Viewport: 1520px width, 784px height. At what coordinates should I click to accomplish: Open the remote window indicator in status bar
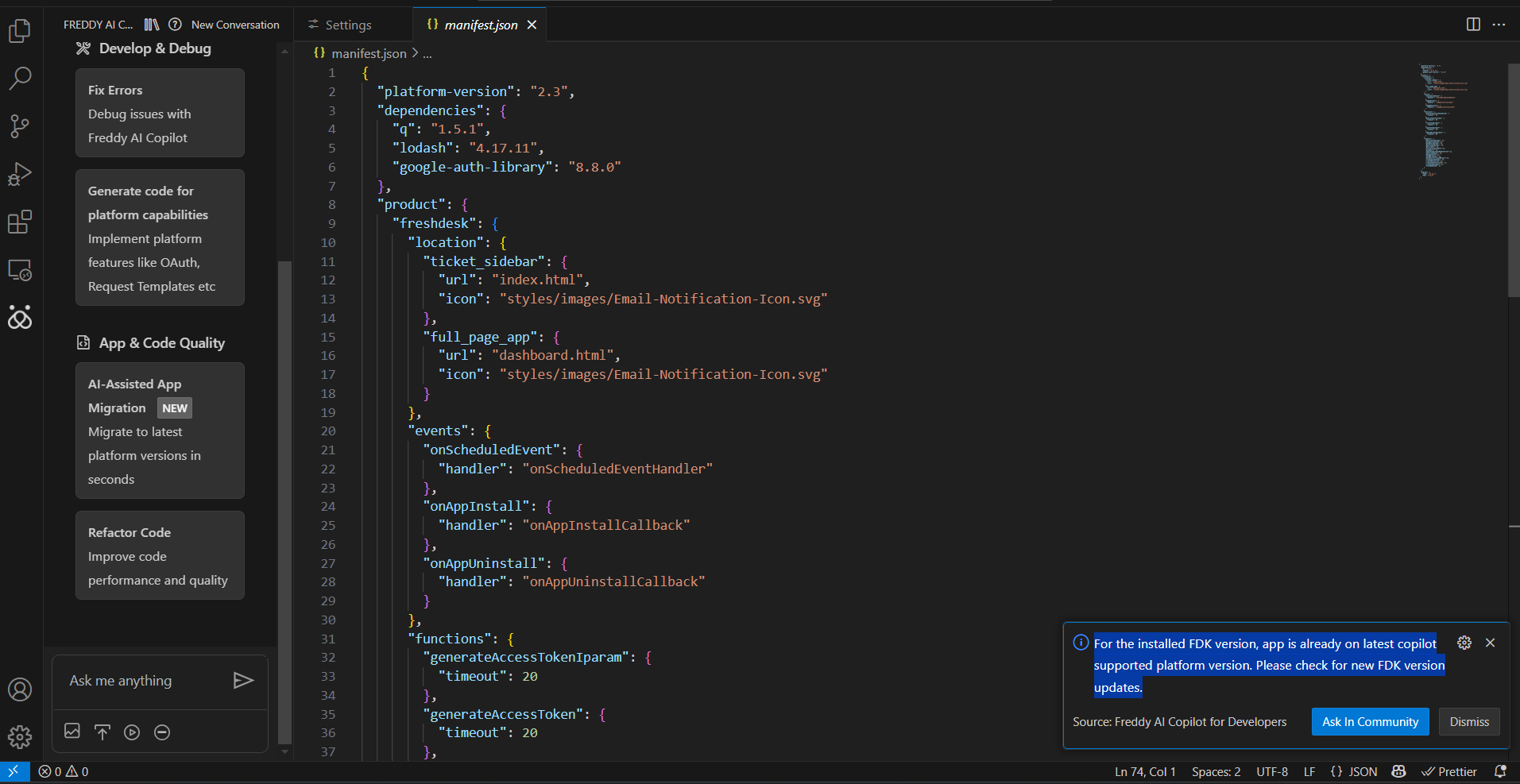14,771
